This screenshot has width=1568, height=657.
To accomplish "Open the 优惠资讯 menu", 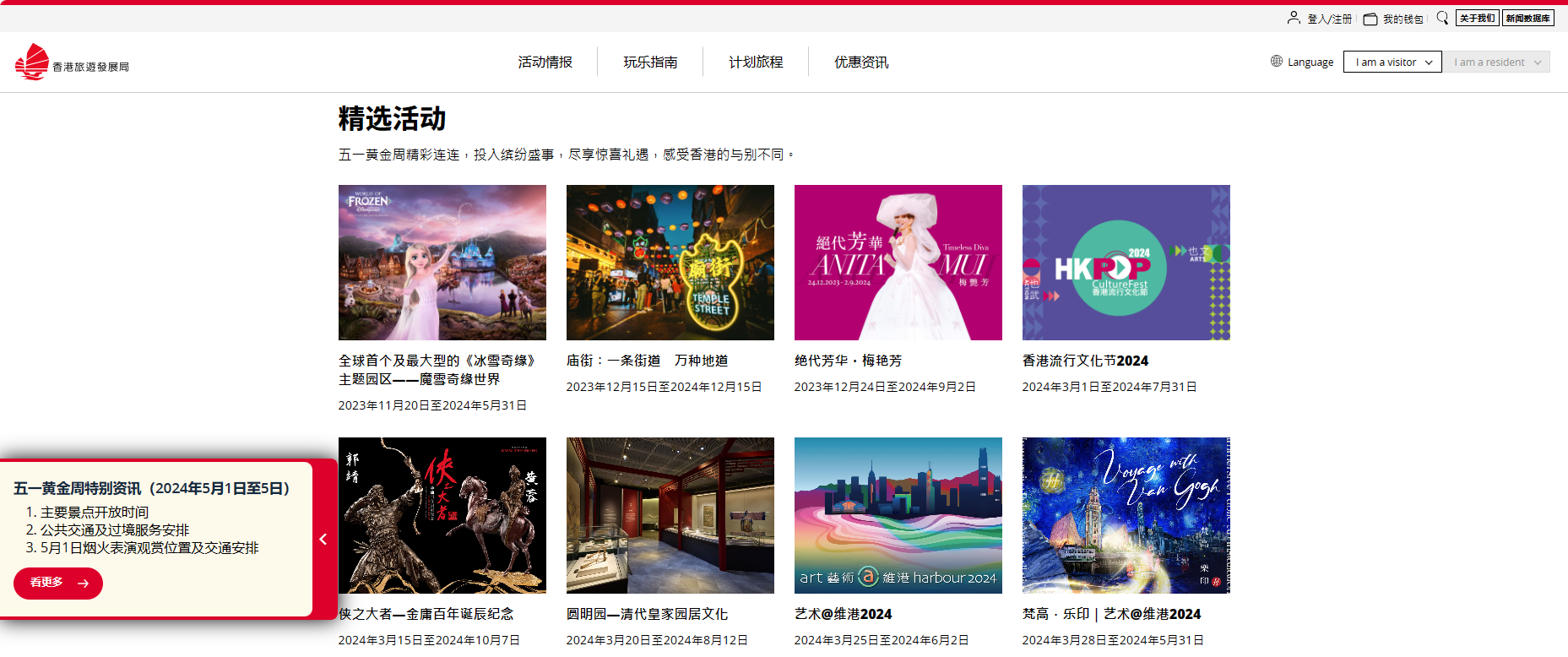I will [x=861, y=62].
